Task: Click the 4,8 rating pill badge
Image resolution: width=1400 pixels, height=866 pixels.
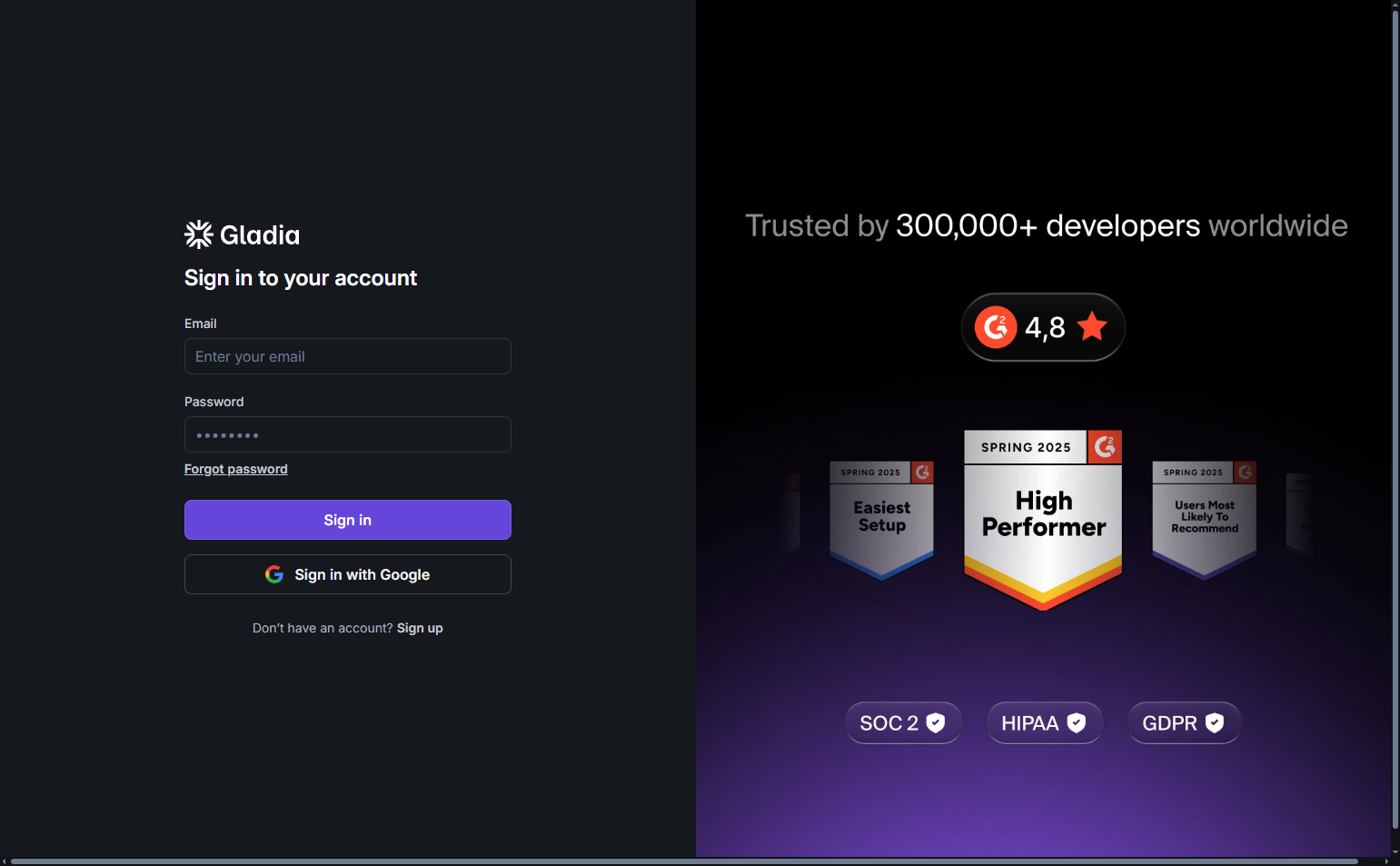Action: click(x=1043, y=327)
